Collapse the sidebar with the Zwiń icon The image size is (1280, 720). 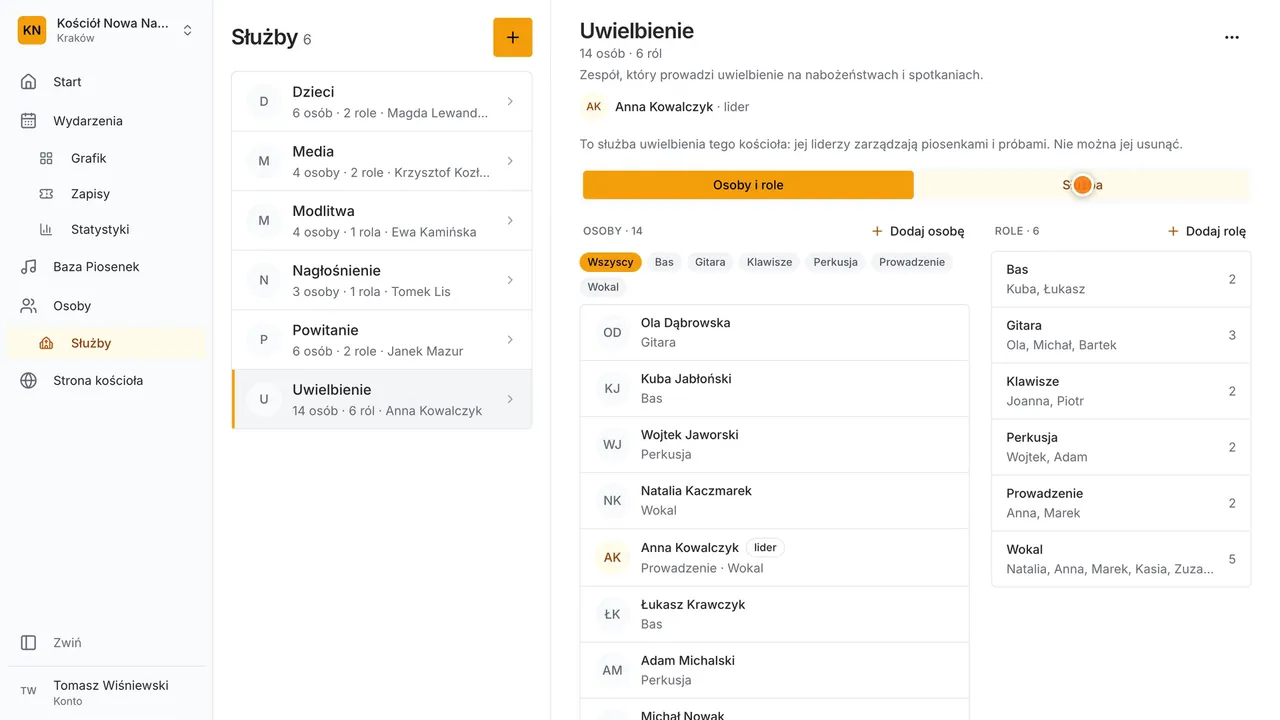(29, 643)
